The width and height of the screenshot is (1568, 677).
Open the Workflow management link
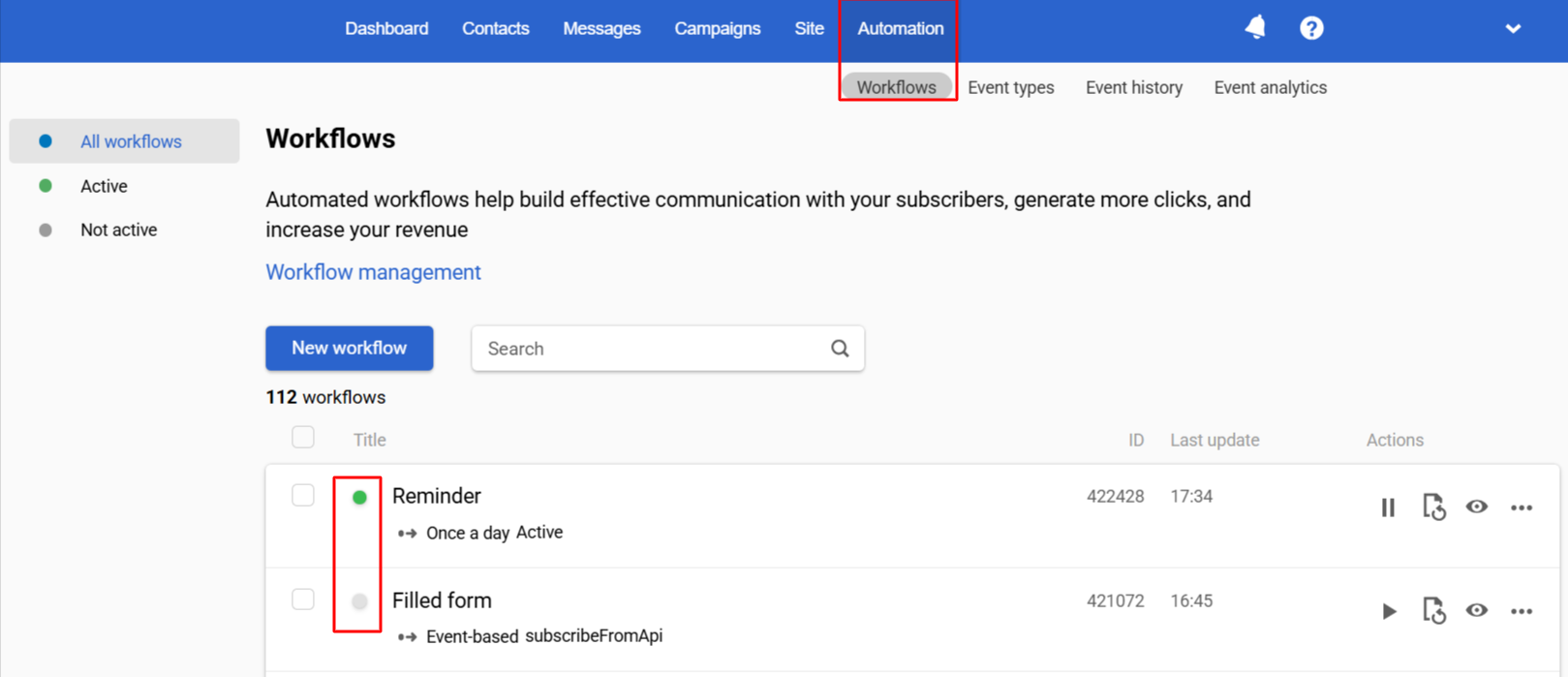click(x=373, y=272)
